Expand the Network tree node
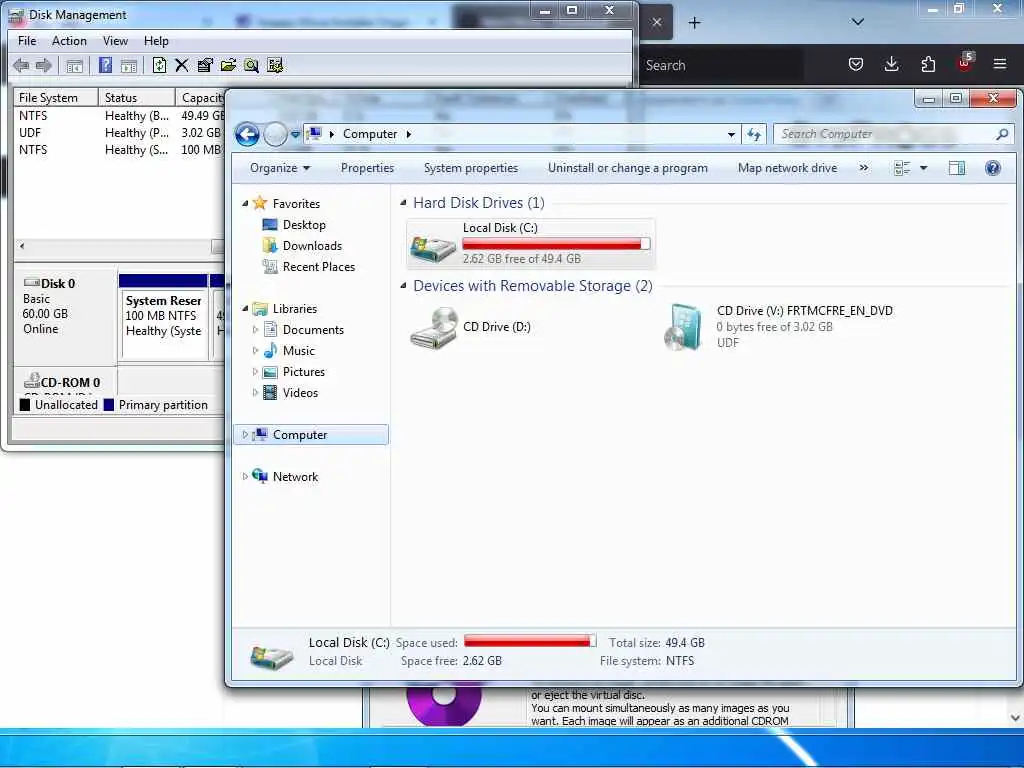The image size is (1024, 768). [245, 477]
